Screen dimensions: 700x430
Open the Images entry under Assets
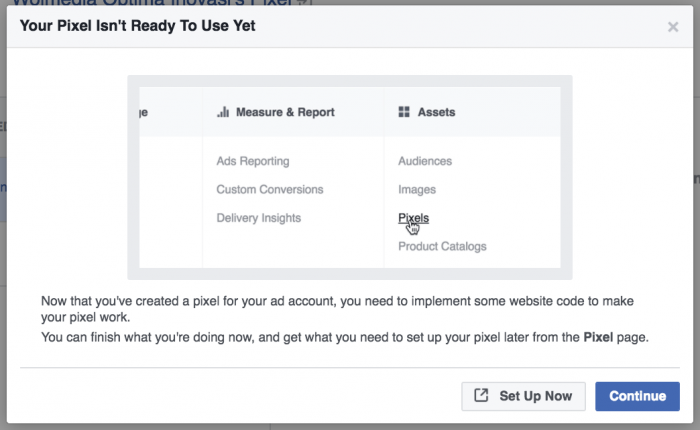point(416,189)
